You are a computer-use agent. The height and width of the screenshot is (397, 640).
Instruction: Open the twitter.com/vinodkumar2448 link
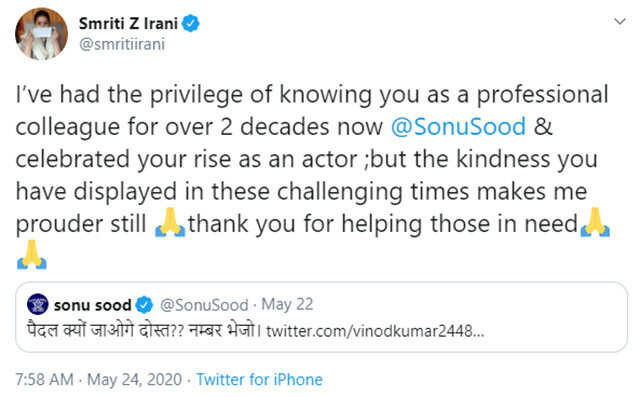tap(375, 331)
